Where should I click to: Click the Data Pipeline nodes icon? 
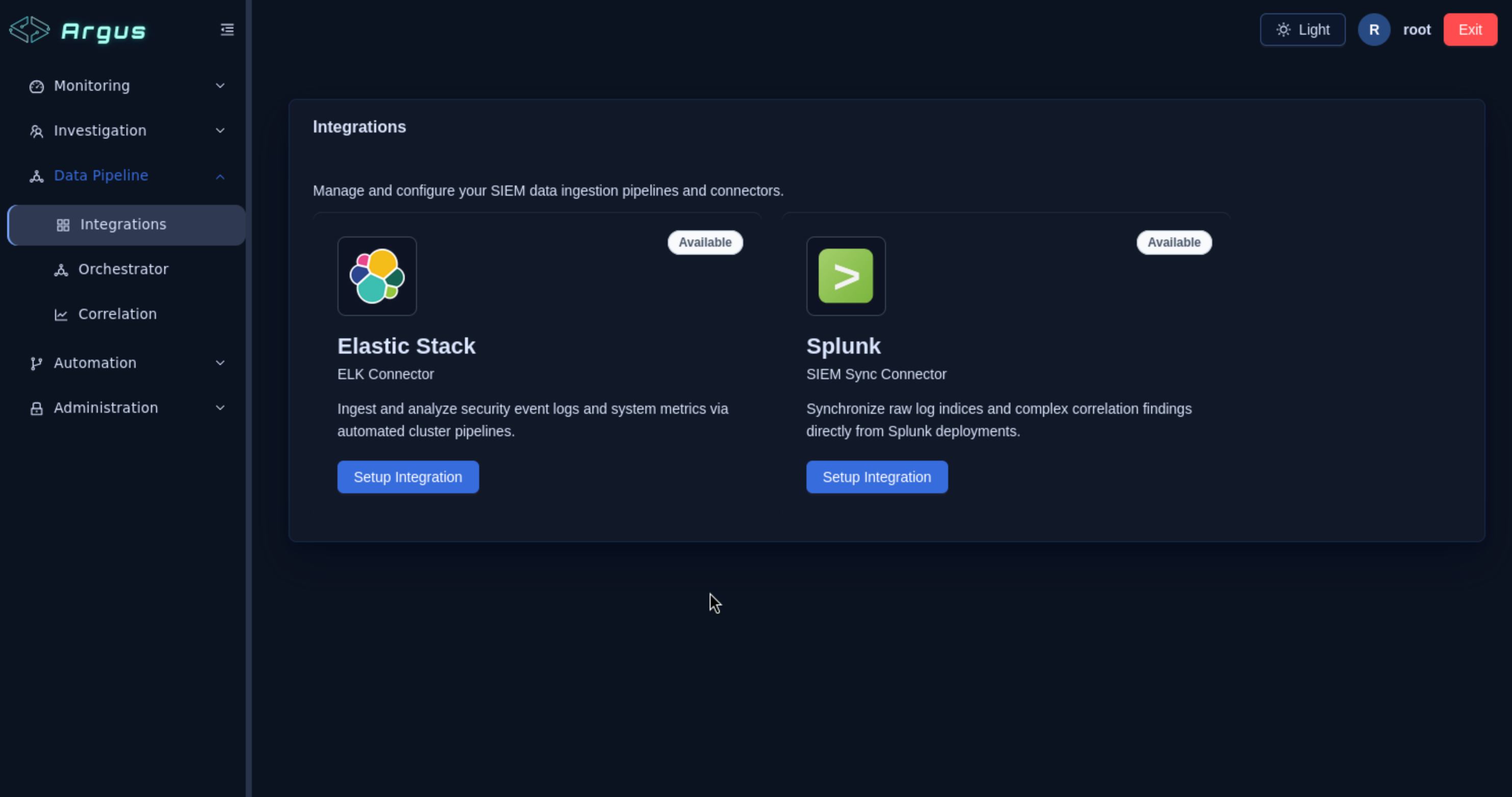36,176
